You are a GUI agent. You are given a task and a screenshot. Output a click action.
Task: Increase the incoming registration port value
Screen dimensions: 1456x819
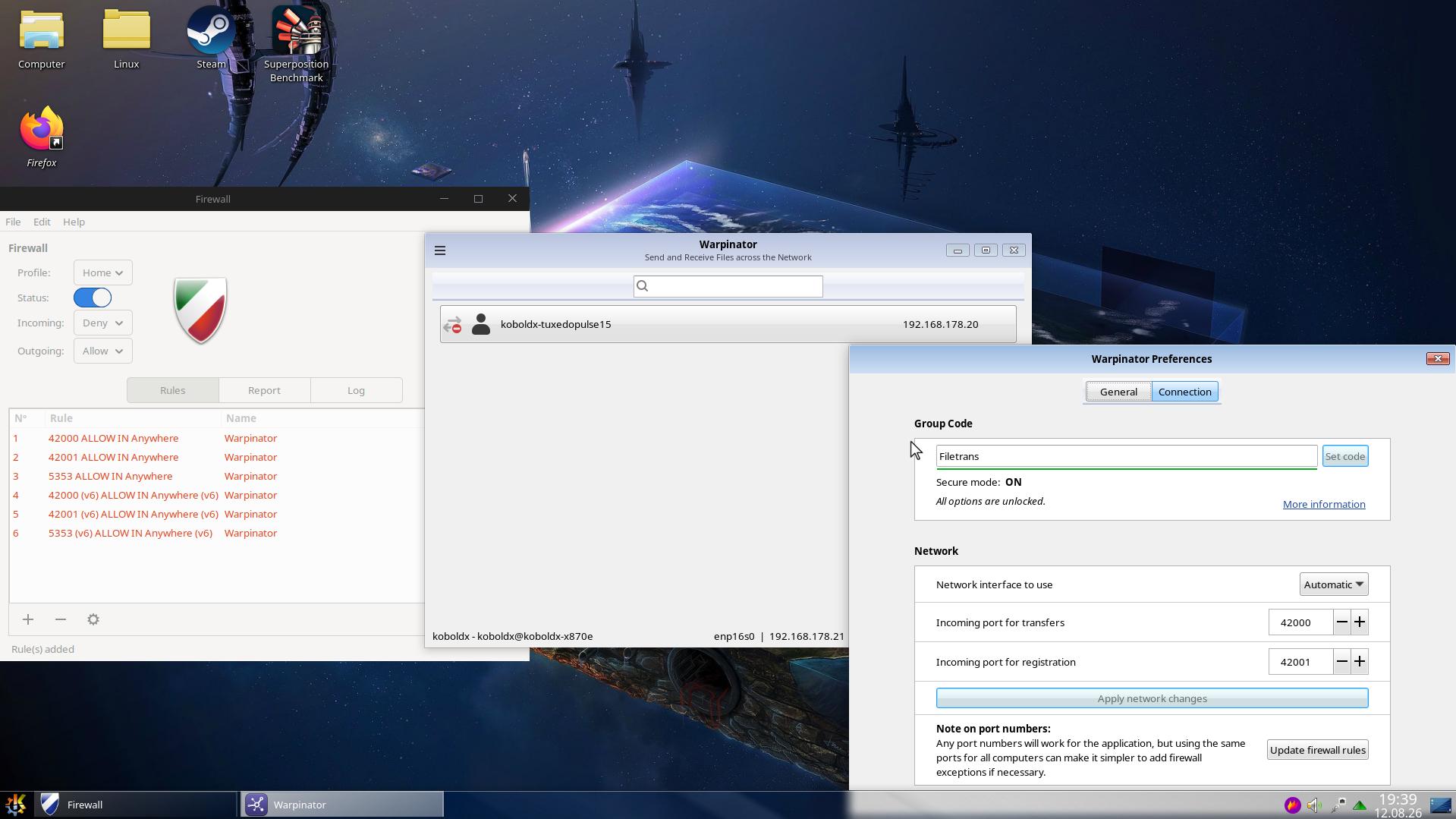[1360, 662]
